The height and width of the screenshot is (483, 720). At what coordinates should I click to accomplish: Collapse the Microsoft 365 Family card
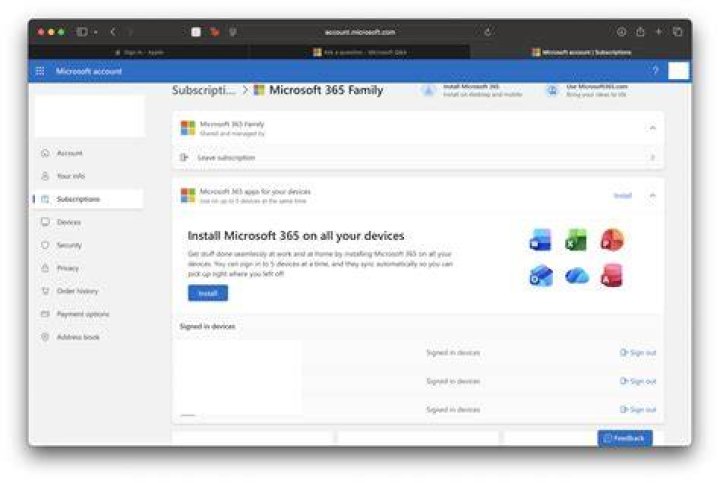(652, 128)
